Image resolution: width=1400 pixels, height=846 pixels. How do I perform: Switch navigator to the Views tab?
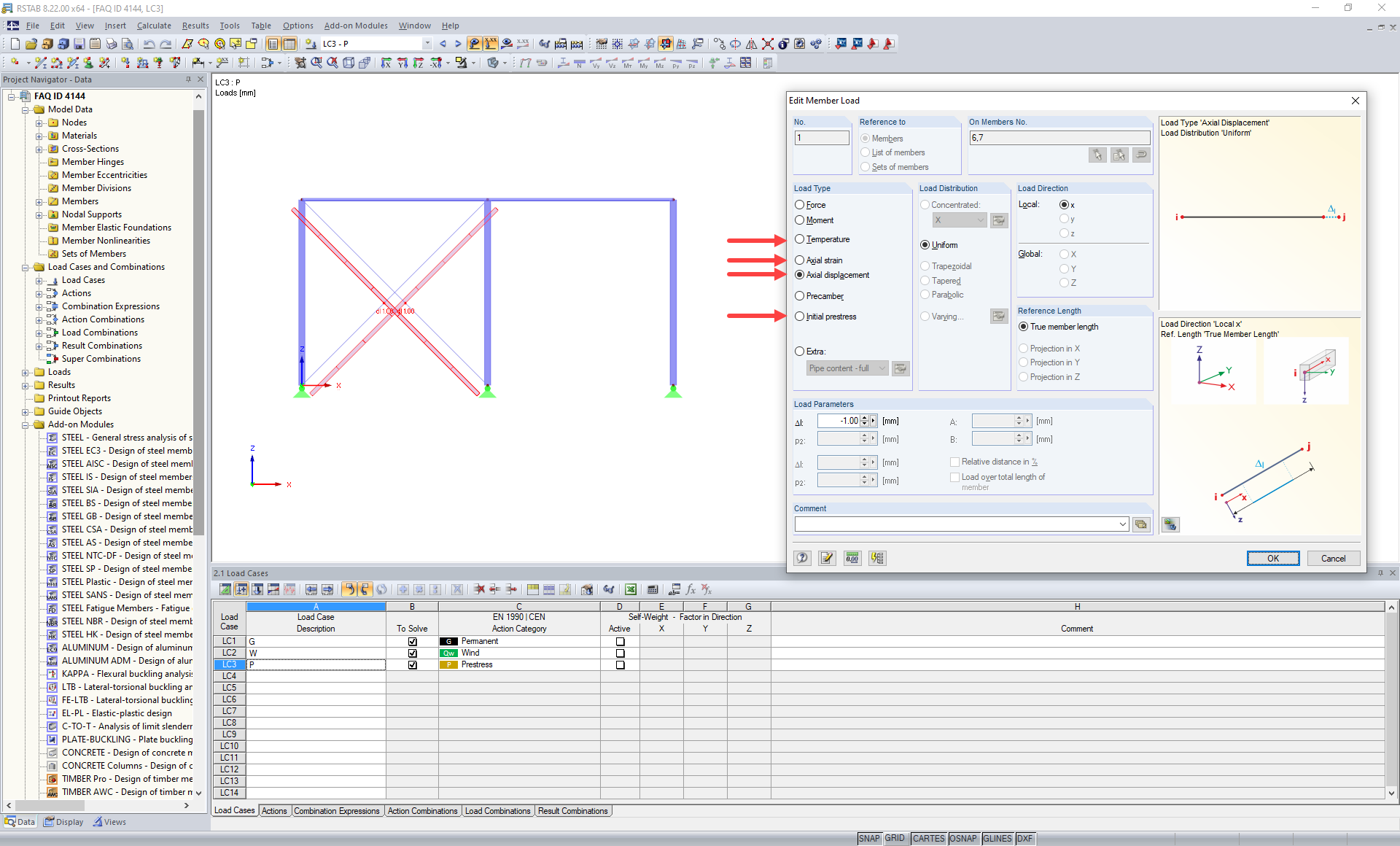(x=109, y=822)
